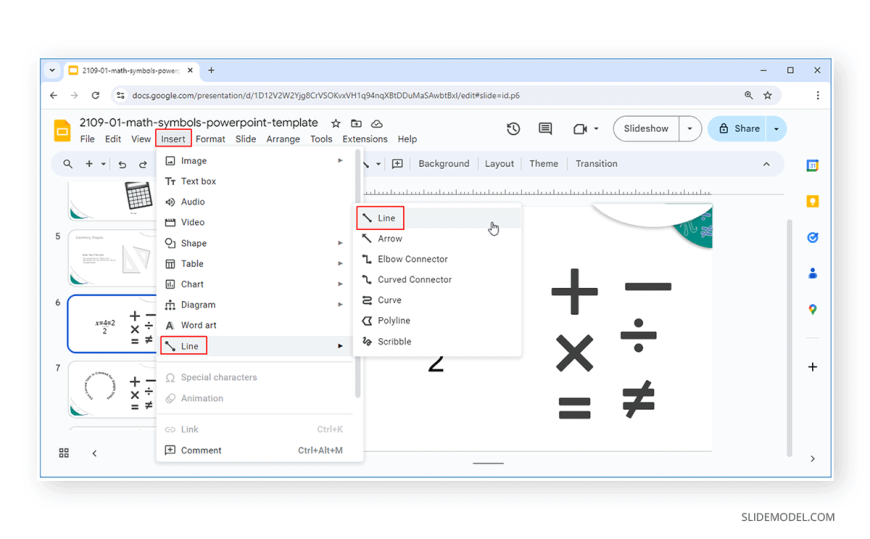Open Google Maps side panel icon
Image resolution: width=870 pixels, height=539 pixels.
coord(812,309)
